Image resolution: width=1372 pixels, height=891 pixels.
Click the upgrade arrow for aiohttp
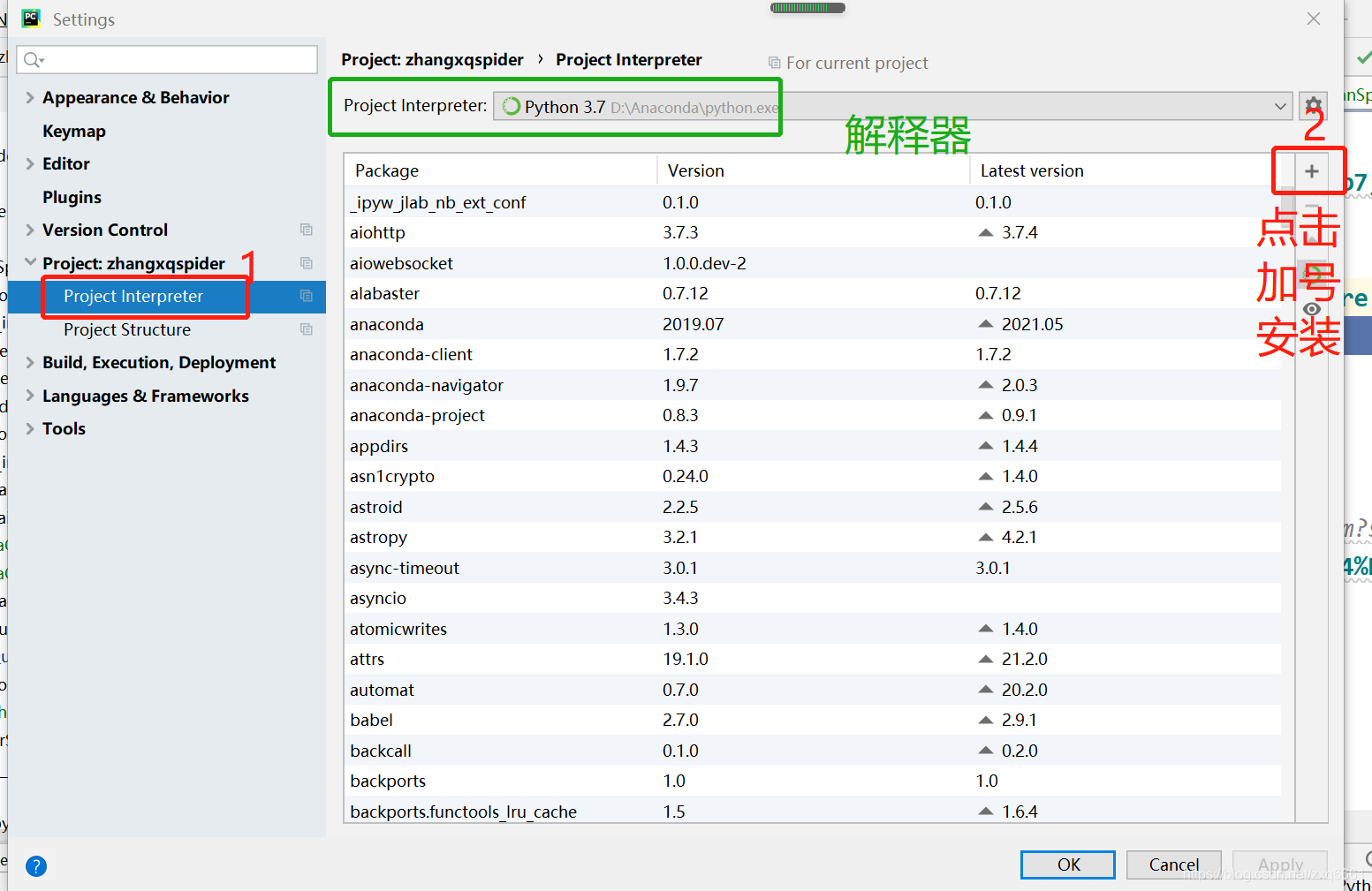986,233
